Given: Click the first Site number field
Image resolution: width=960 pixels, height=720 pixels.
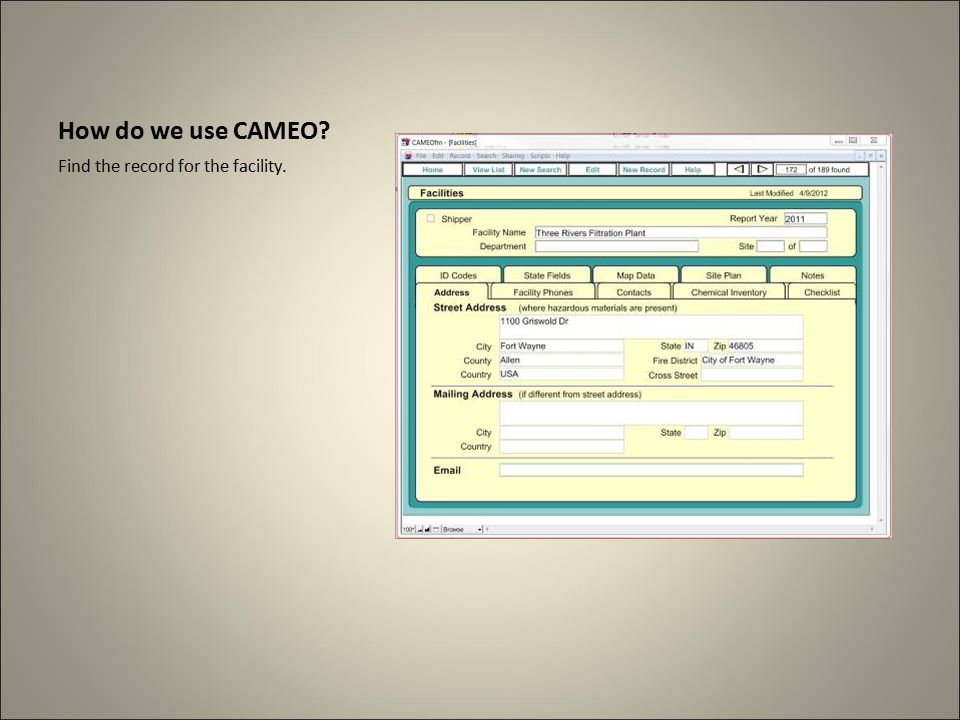Looking at the screenshot, I should (770, 246).
